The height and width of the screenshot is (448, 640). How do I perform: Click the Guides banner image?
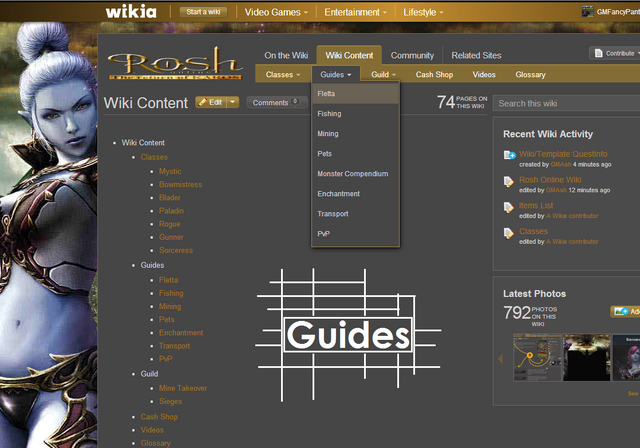tap(348, 335)
